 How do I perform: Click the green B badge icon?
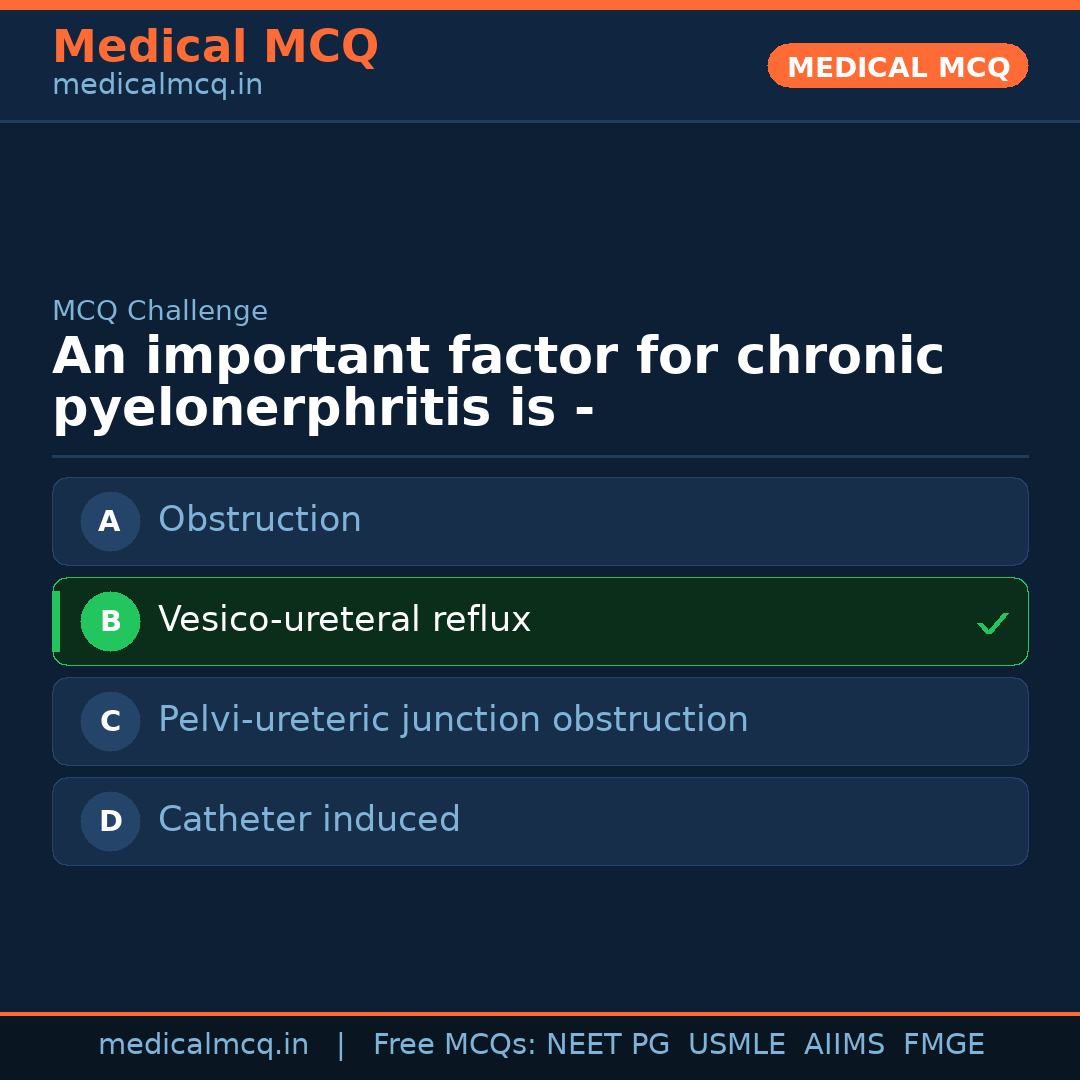pyautogui.click(x=110, y=621)
